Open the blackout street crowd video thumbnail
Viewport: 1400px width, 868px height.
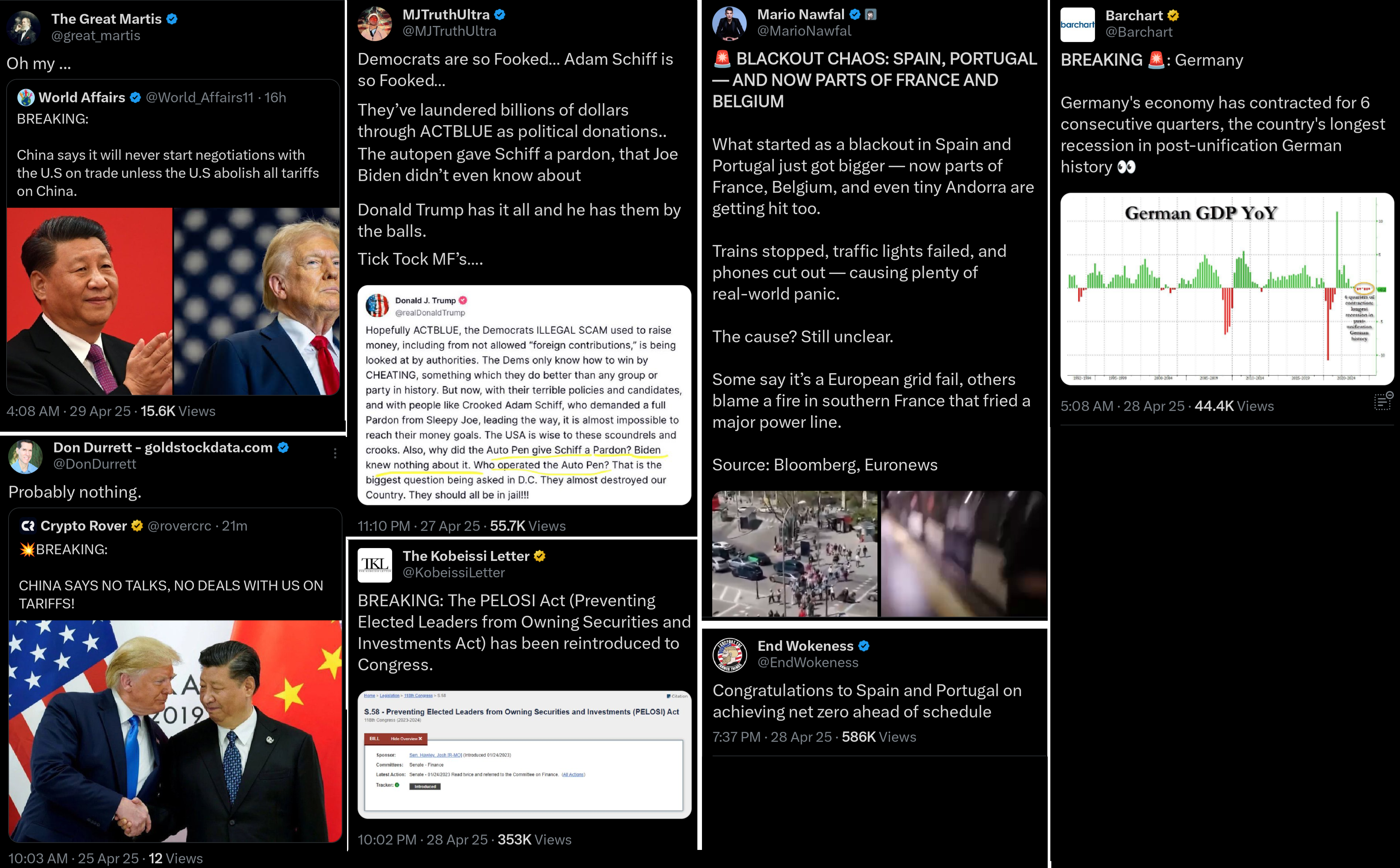pos(795,554)
